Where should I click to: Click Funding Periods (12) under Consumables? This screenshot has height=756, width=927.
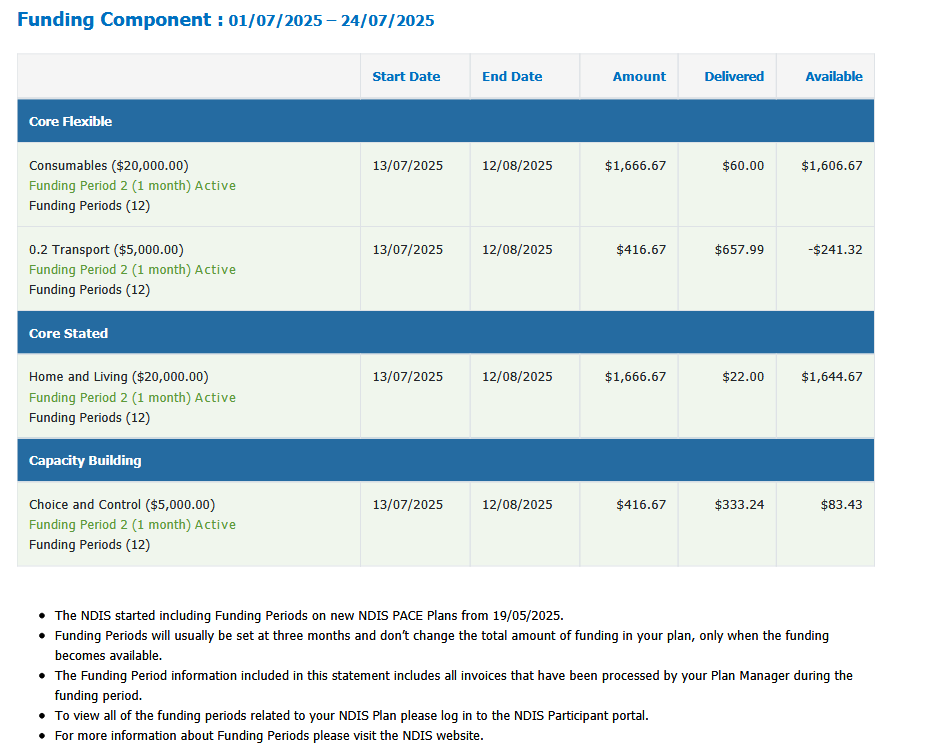[x=89, y=206]
